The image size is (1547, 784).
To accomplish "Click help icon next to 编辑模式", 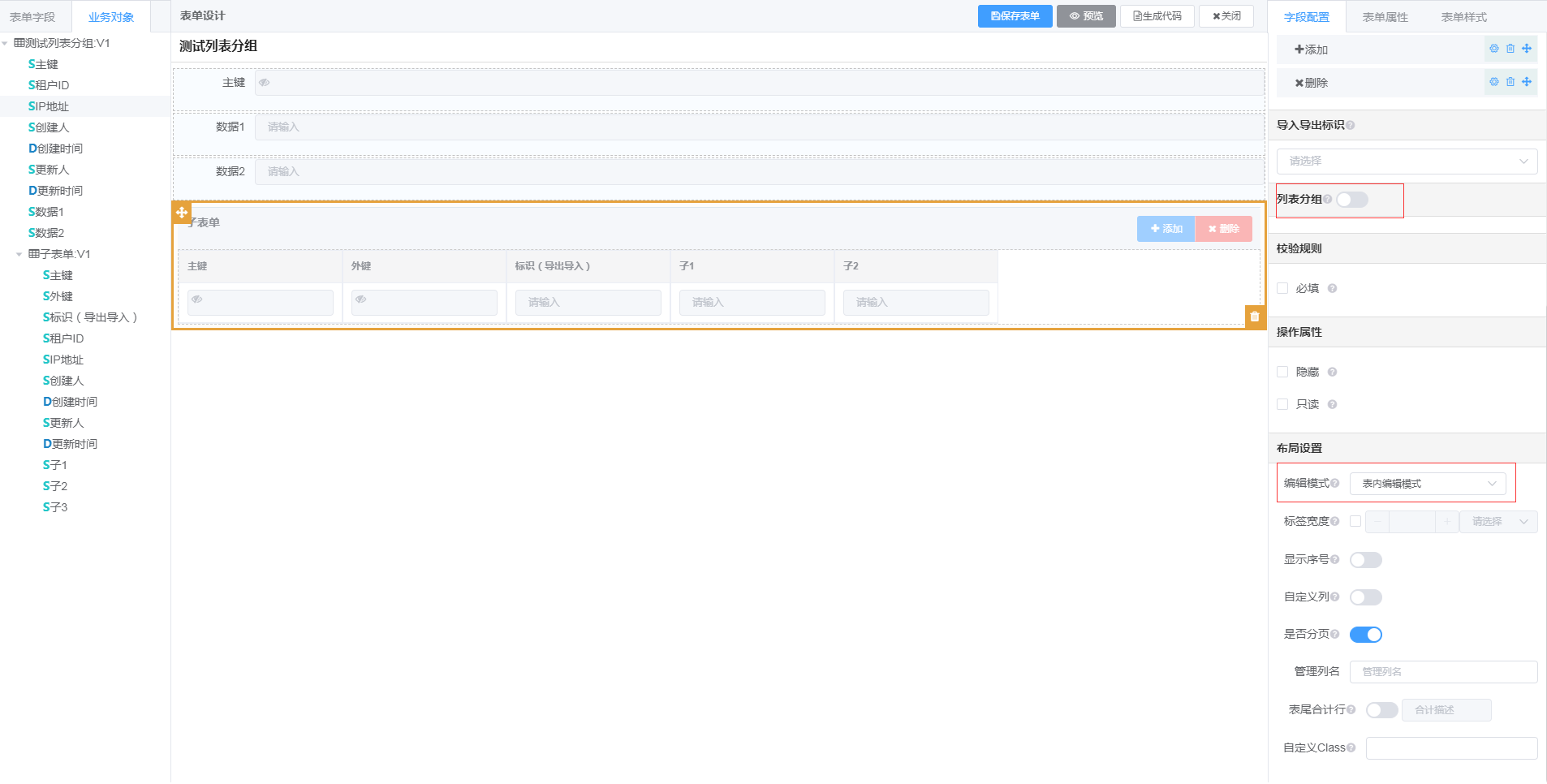I will click(1335, 484).
